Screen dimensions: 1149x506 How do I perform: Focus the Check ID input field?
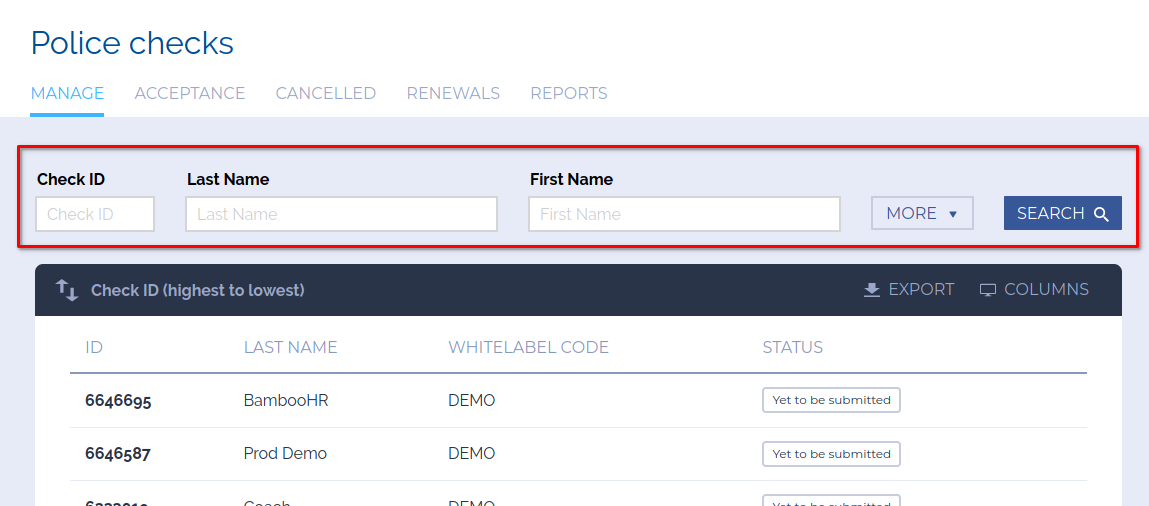coord(95,214)
